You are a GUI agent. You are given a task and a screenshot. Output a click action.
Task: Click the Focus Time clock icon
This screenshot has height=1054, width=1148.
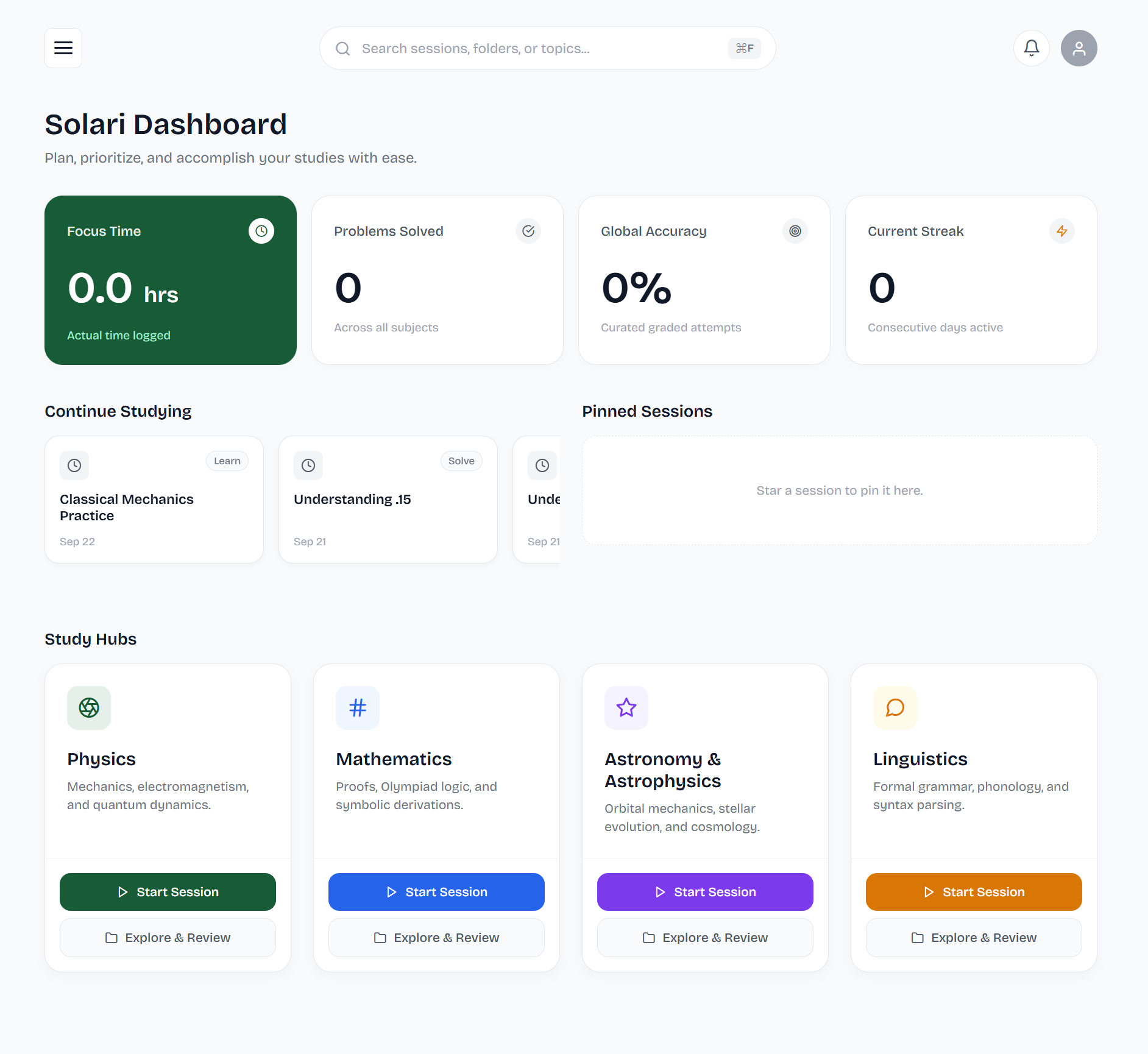pos(261,231)
